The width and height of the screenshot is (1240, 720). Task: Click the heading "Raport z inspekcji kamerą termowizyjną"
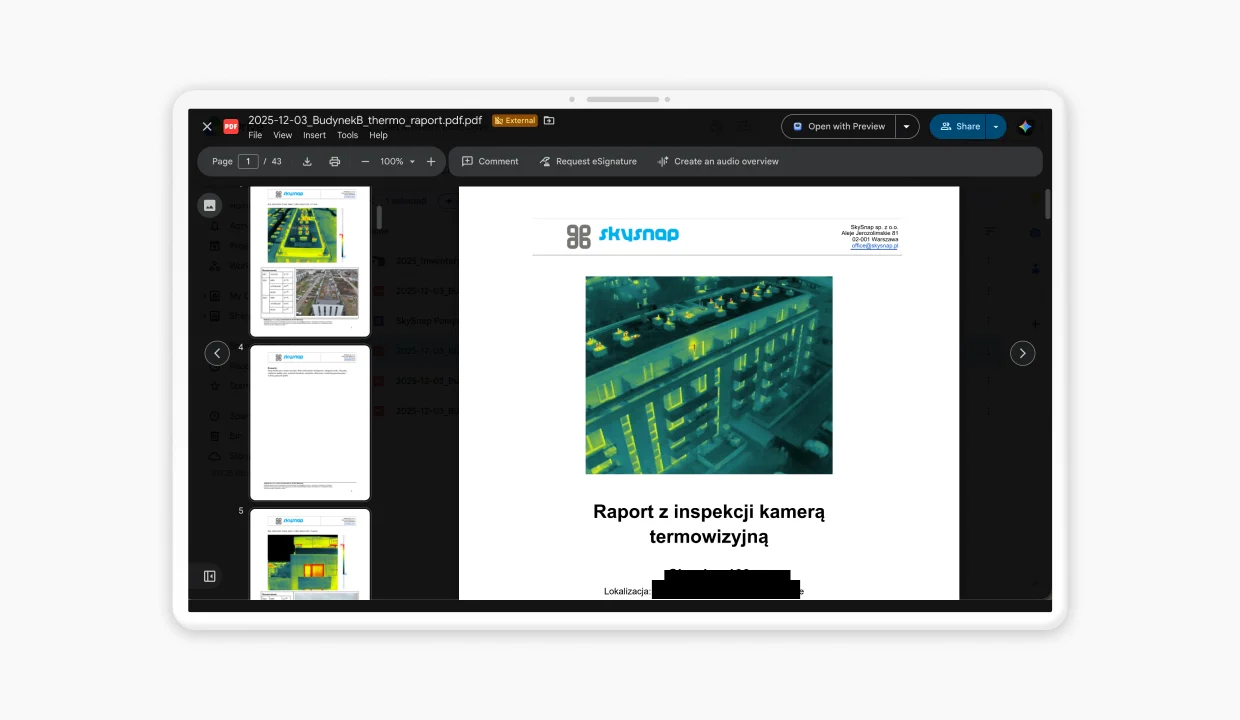pos(709,524)
